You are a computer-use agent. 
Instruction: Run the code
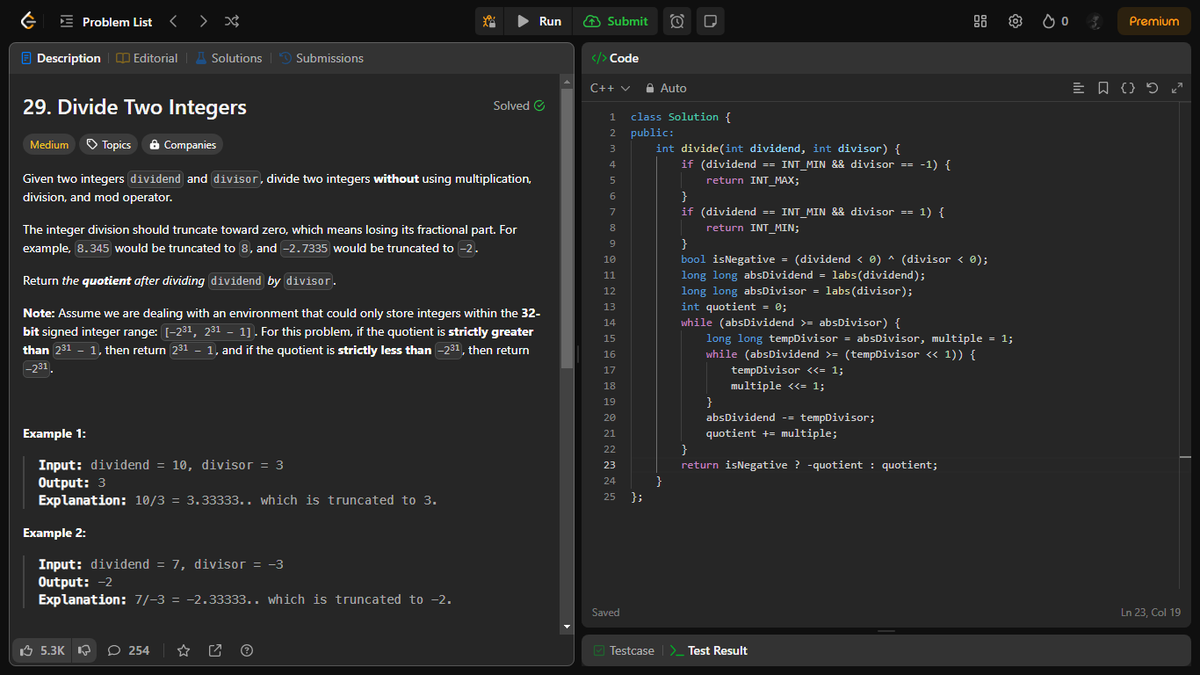539,21
